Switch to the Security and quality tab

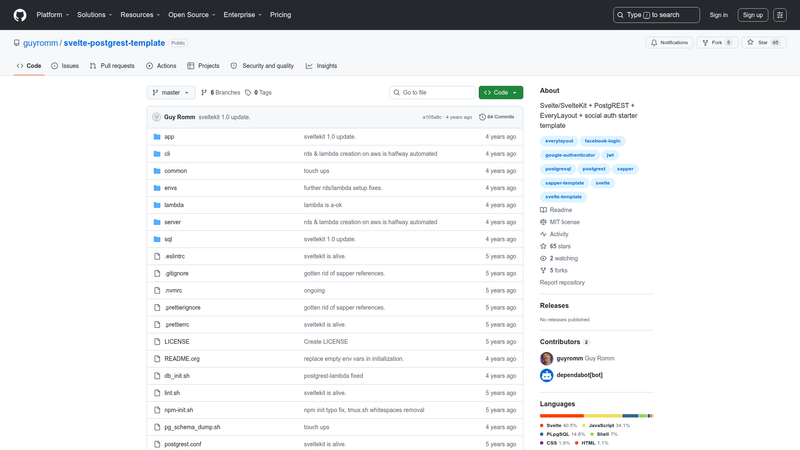pos(262,66)
